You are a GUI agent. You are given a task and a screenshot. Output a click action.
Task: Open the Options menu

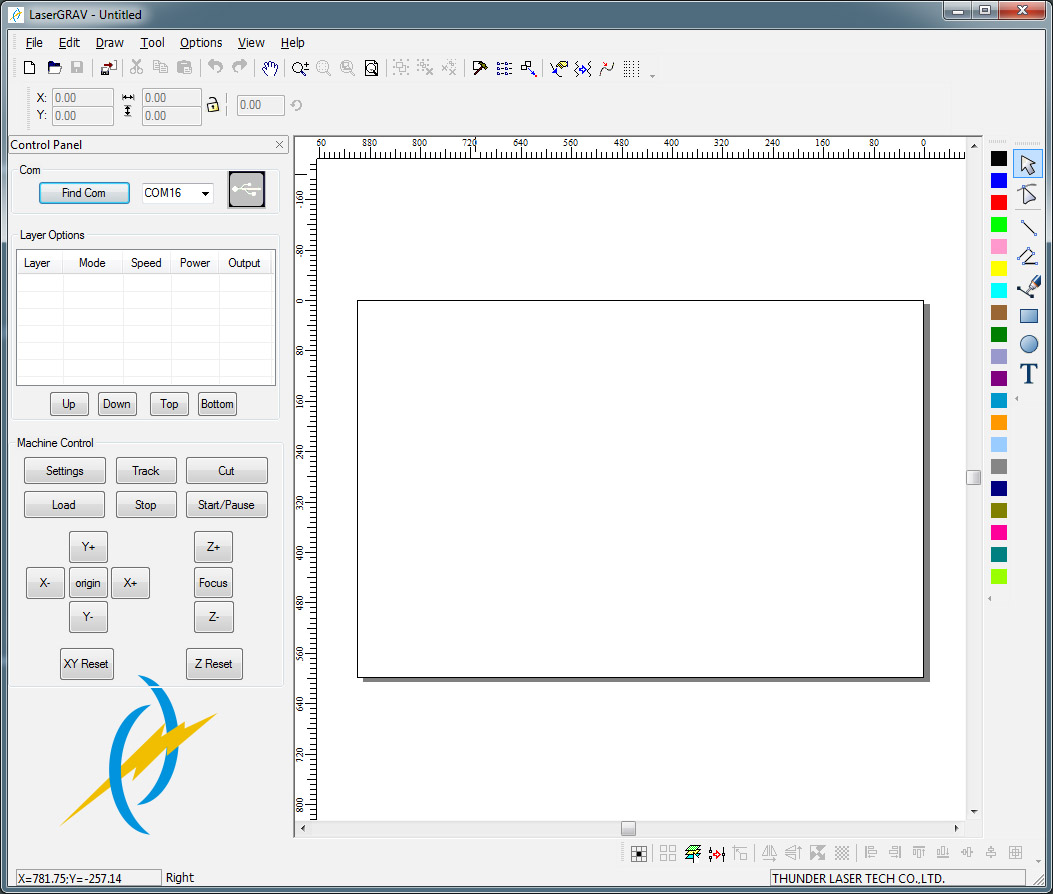point(201,43)
